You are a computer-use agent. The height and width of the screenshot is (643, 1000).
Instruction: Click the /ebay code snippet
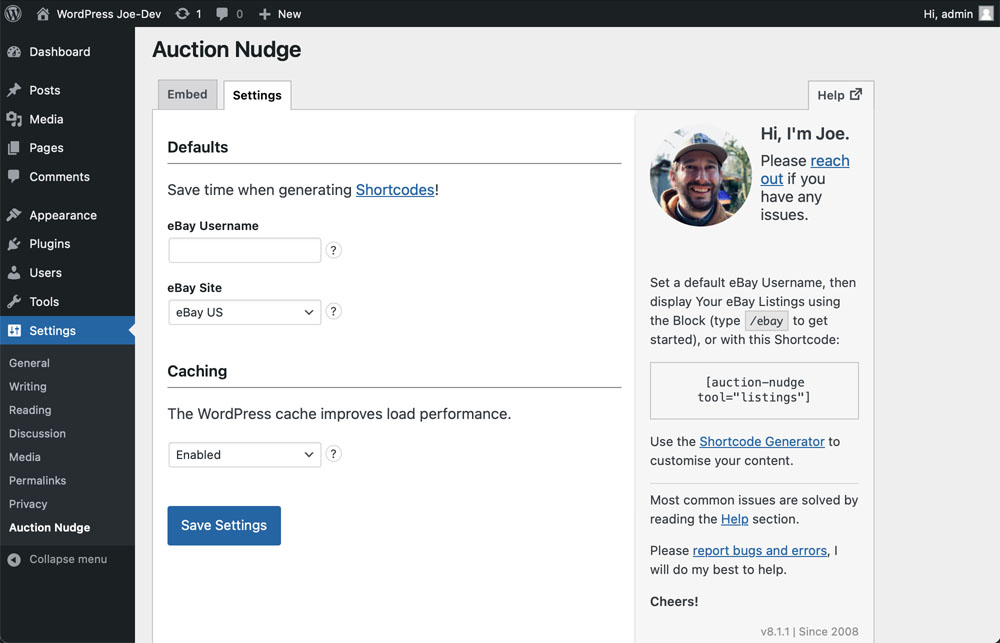pos(767,321)
